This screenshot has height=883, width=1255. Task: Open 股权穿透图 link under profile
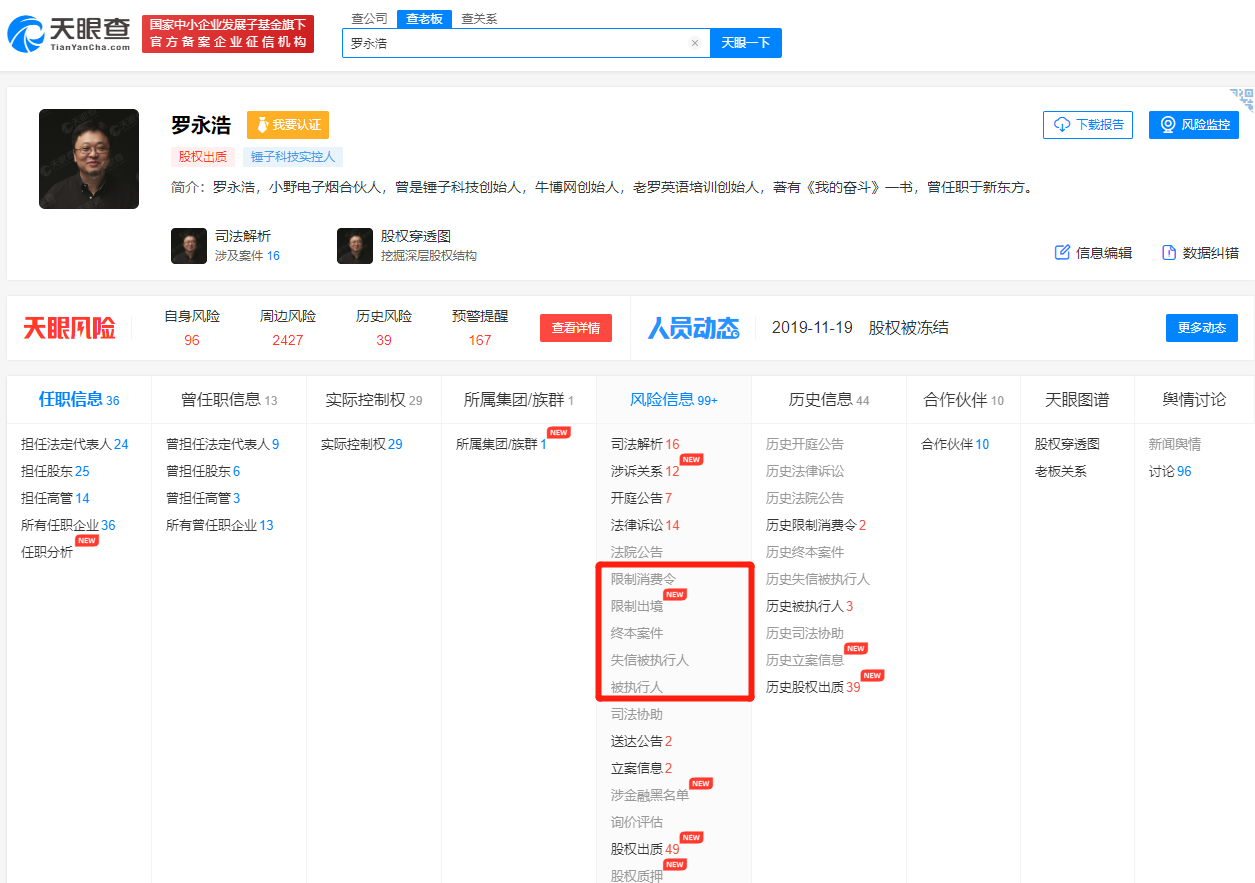pos(416,236)
